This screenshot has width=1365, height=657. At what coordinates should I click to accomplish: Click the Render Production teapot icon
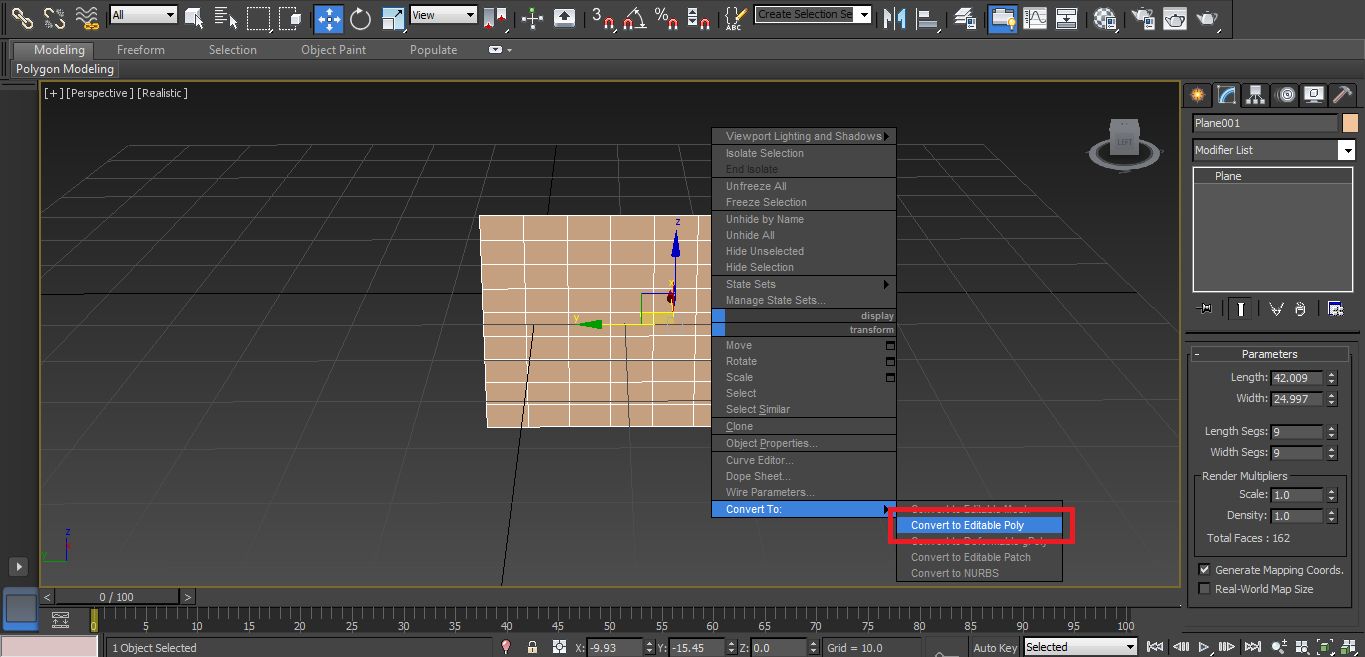[1208, 17]
